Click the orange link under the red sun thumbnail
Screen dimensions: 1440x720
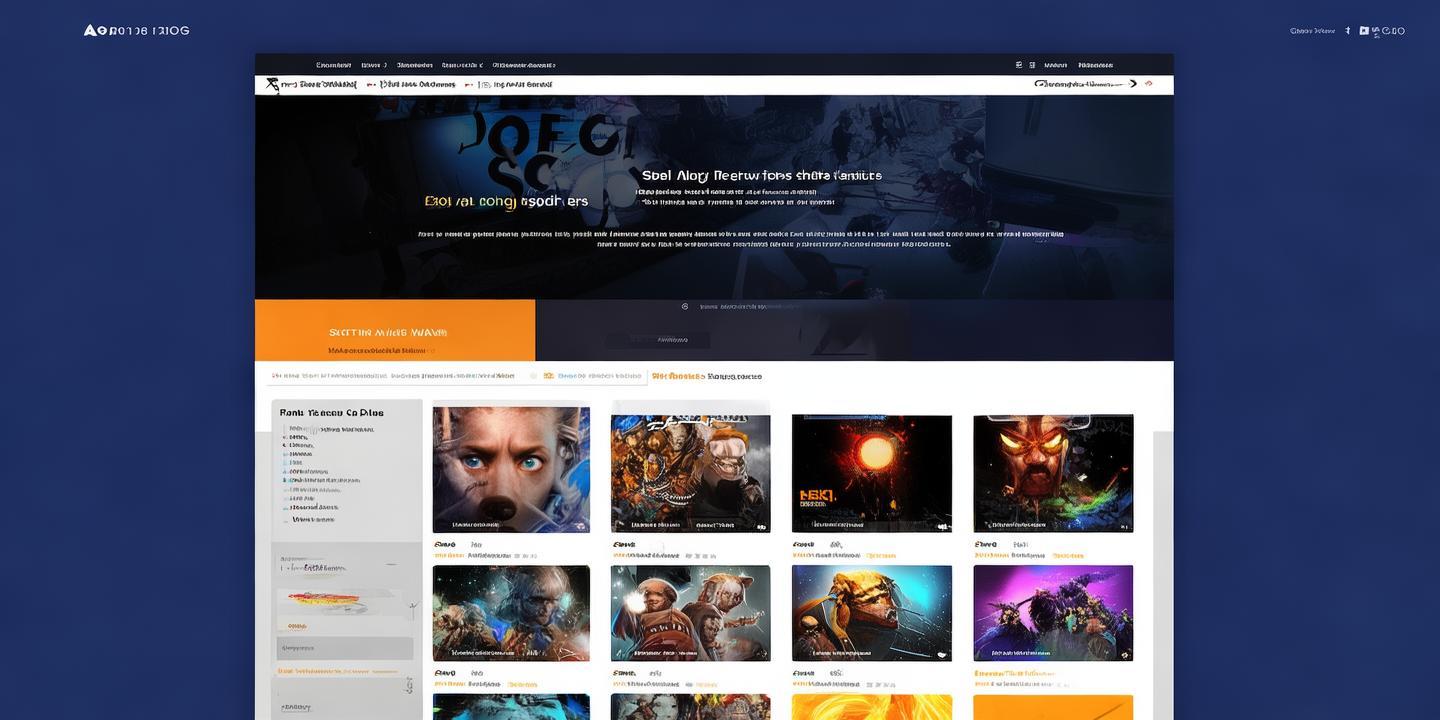[x=881, y=555]
